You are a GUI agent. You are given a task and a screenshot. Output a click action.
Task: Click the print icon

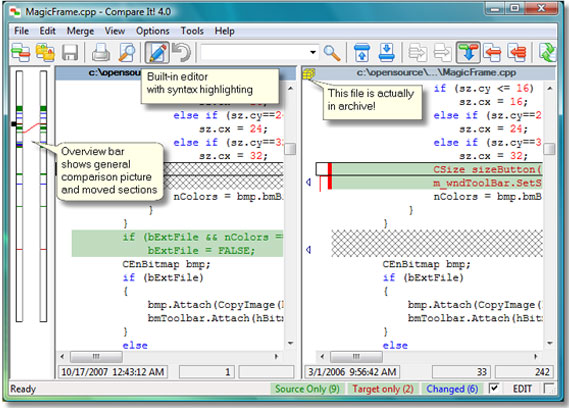(101, 53)
